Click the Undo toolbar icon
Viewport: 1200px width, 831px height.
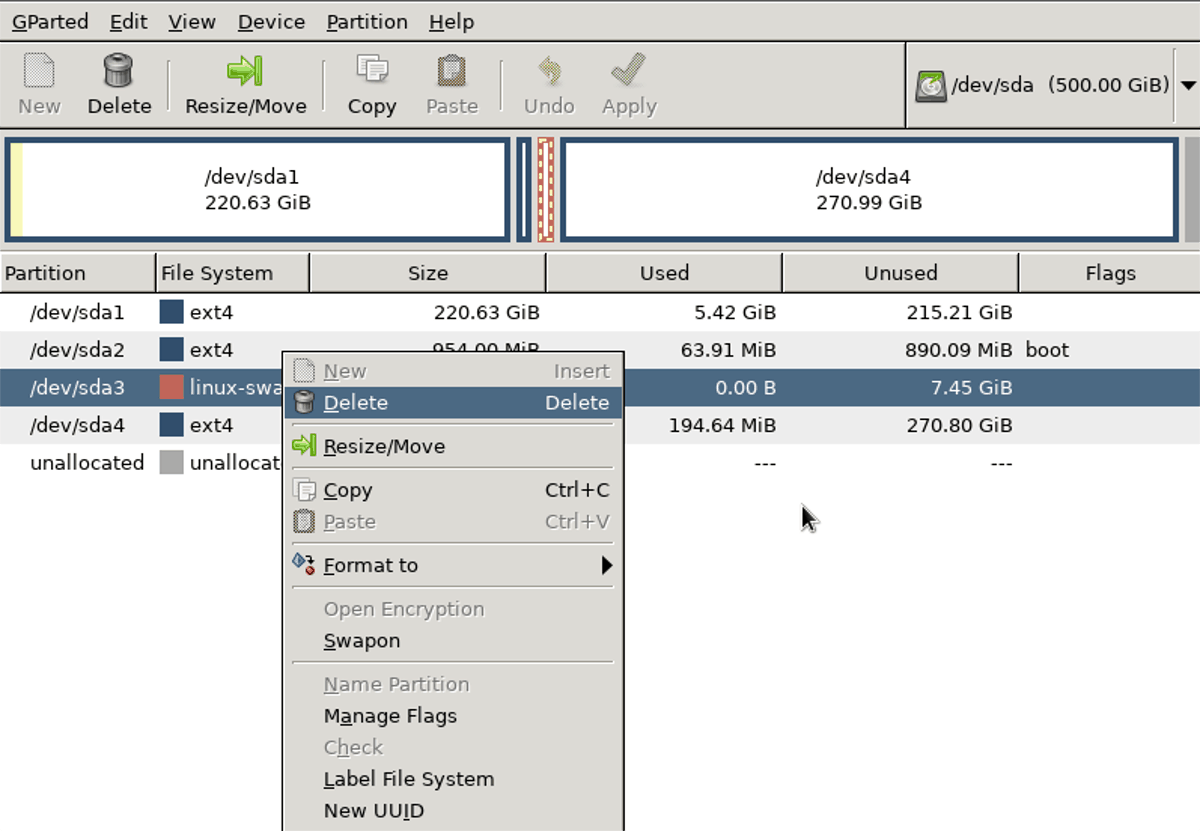pos(549,72)
